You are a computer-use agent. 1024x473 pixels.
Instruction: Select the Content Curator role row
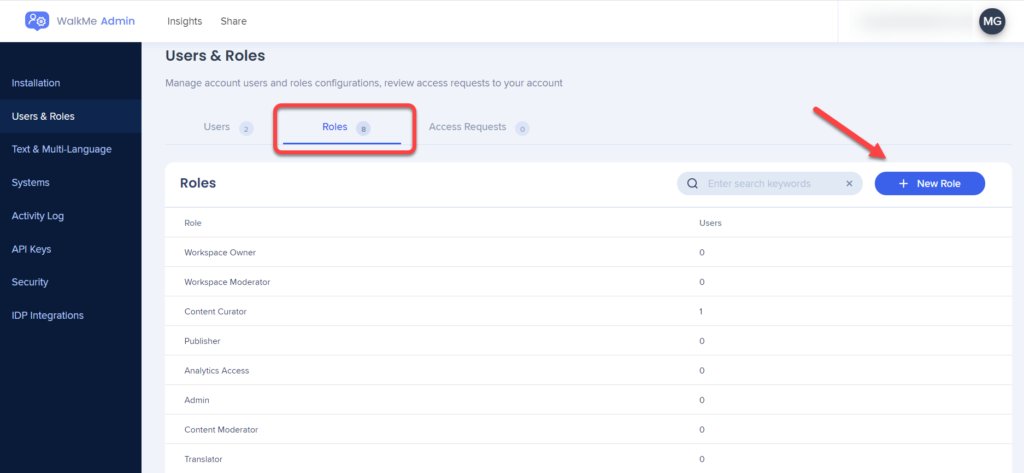point(588,312)
